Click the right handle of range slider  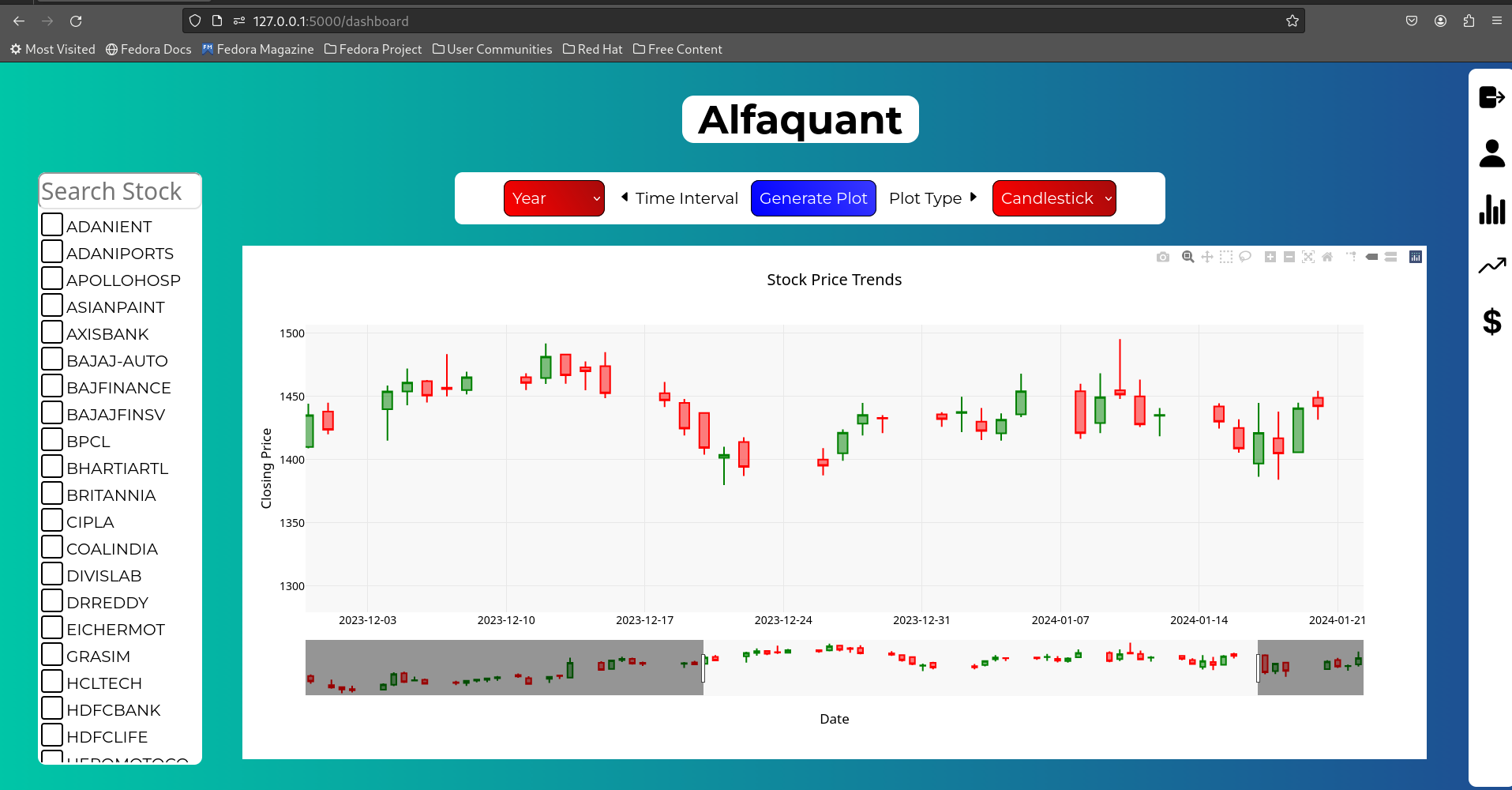(1258, 668)
